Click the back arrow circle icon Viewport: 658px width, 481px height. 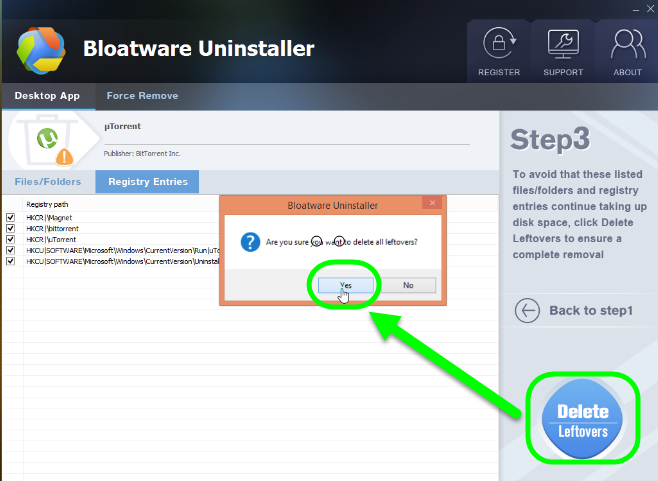(527, 311)
